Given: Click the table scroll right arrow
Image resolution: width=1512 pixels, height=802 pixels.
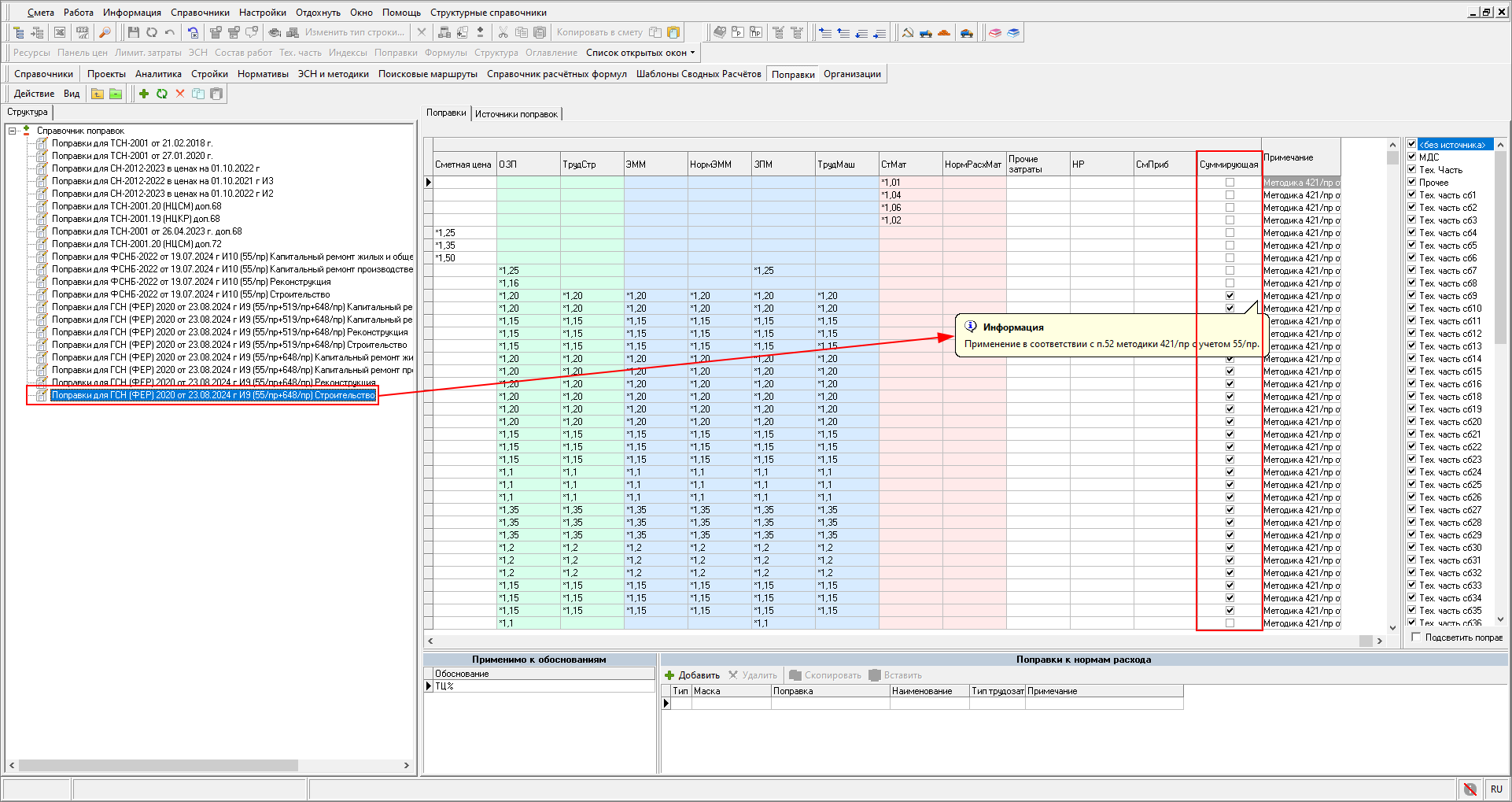Looking at the screenshot, I should point(1379,641).
